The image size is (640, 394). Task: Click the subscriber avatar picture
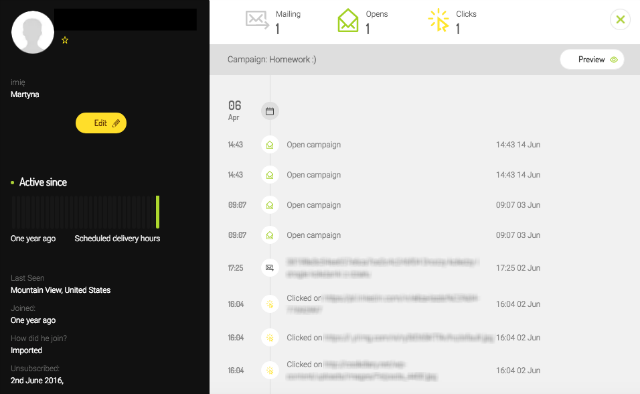click(33, 32)
